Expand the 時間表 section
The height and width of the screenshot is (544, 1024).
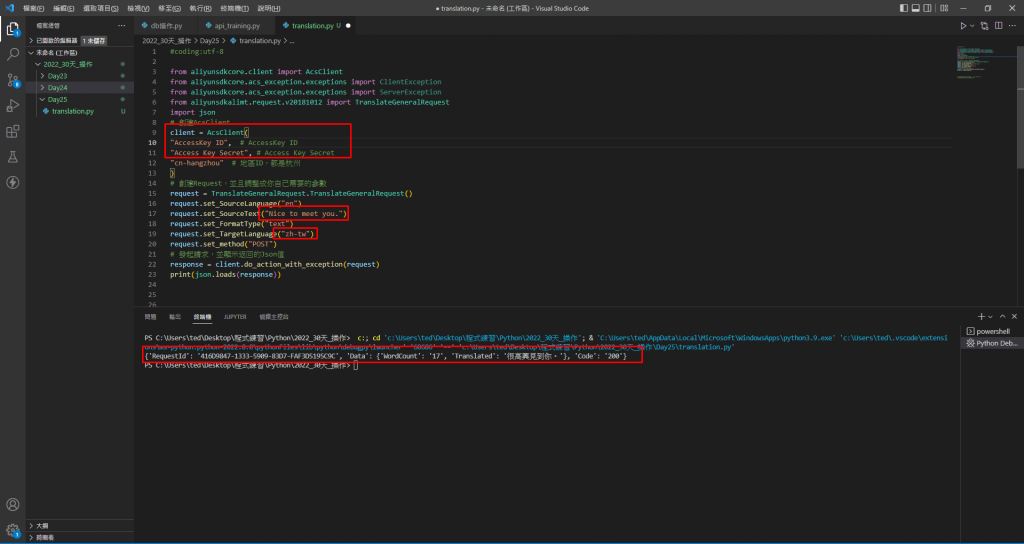[x=80, y=537]
